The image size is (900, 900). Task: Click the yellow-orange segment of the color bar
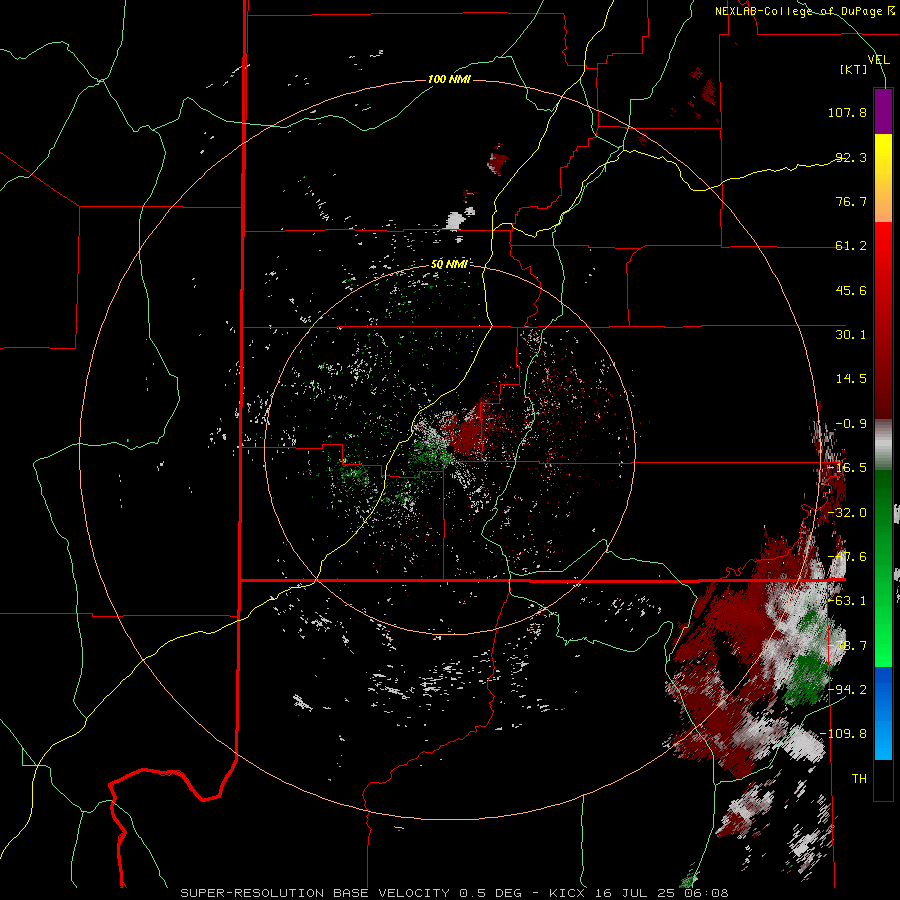(883, 178)
